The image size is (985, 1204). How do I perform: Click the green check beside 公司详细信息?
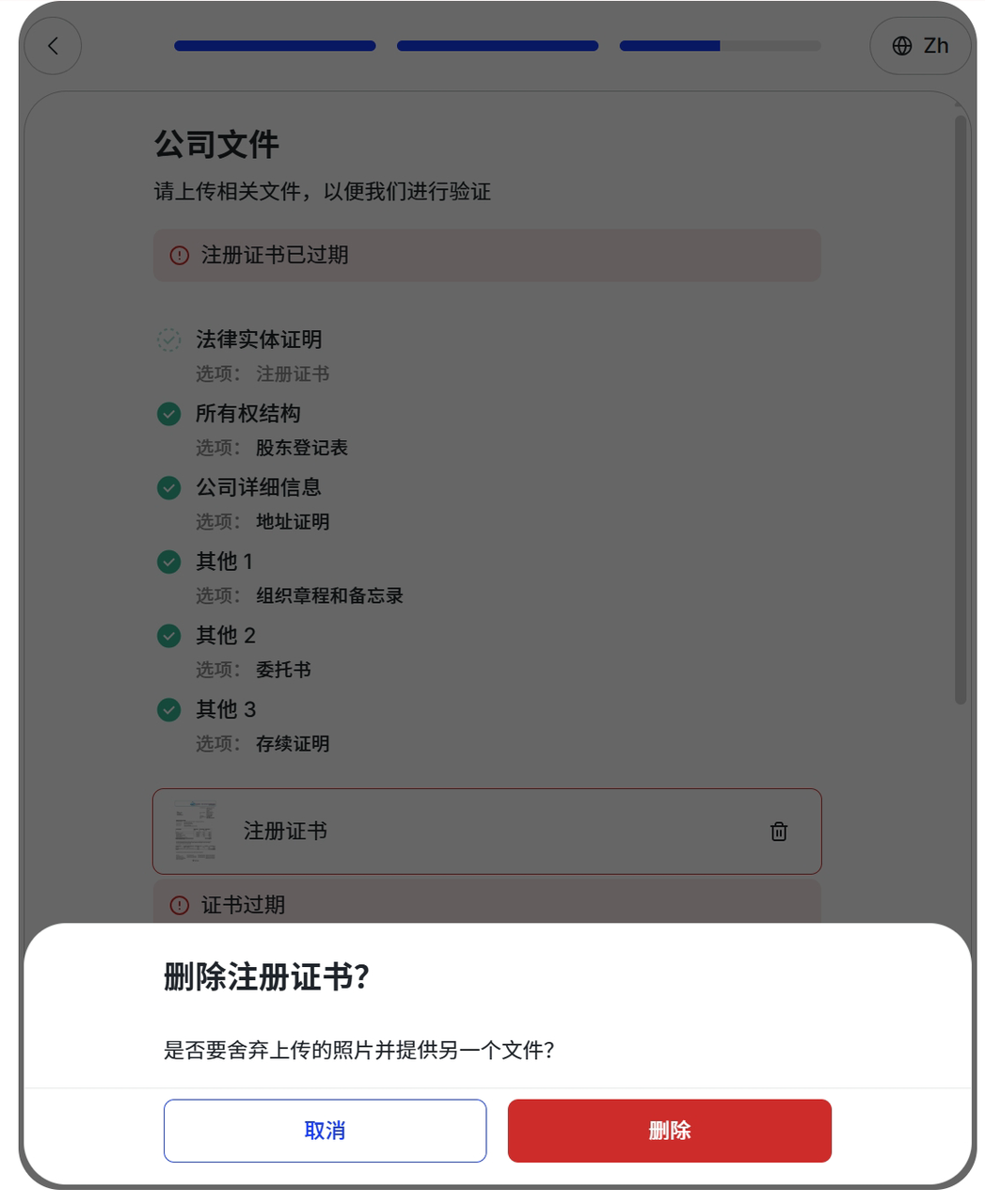coord(168,487)
